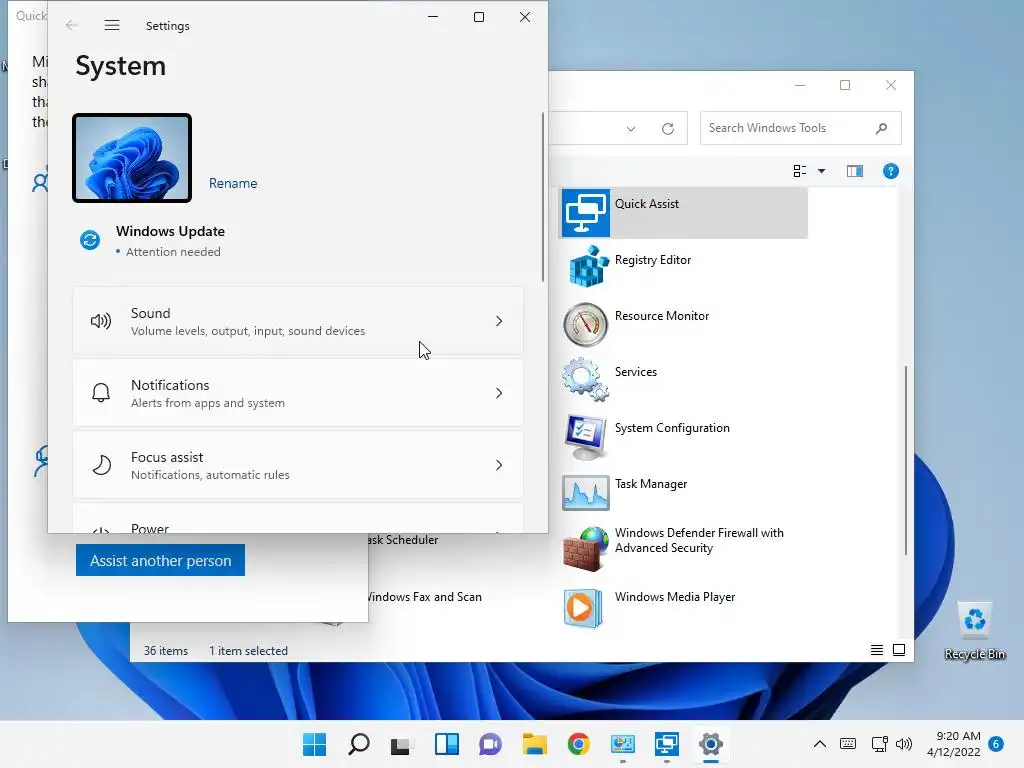This screenshot has height=768, width=1024.
Task: Select Windows Fax and Scan item
Action: [425, 597]
